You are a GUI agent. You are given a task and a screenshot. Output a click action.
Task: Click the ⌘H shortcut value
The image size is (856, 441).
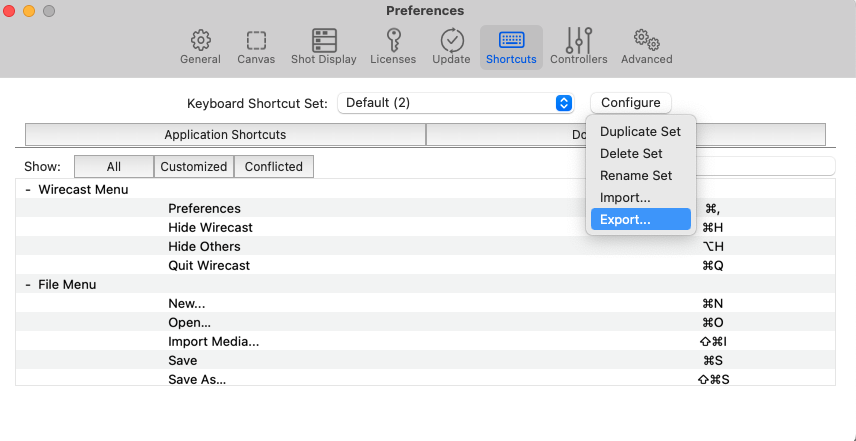click(714, 228)
